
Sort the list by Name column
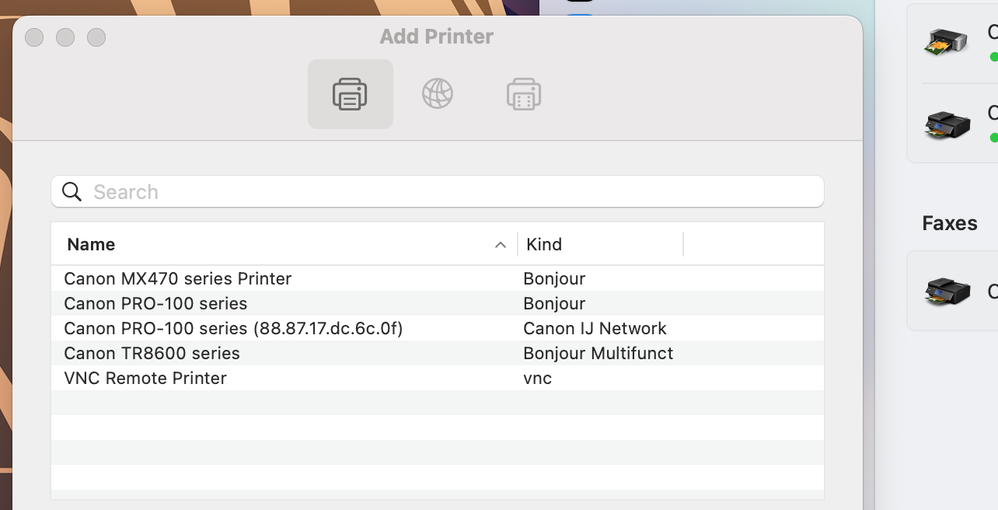click(91, 244)
